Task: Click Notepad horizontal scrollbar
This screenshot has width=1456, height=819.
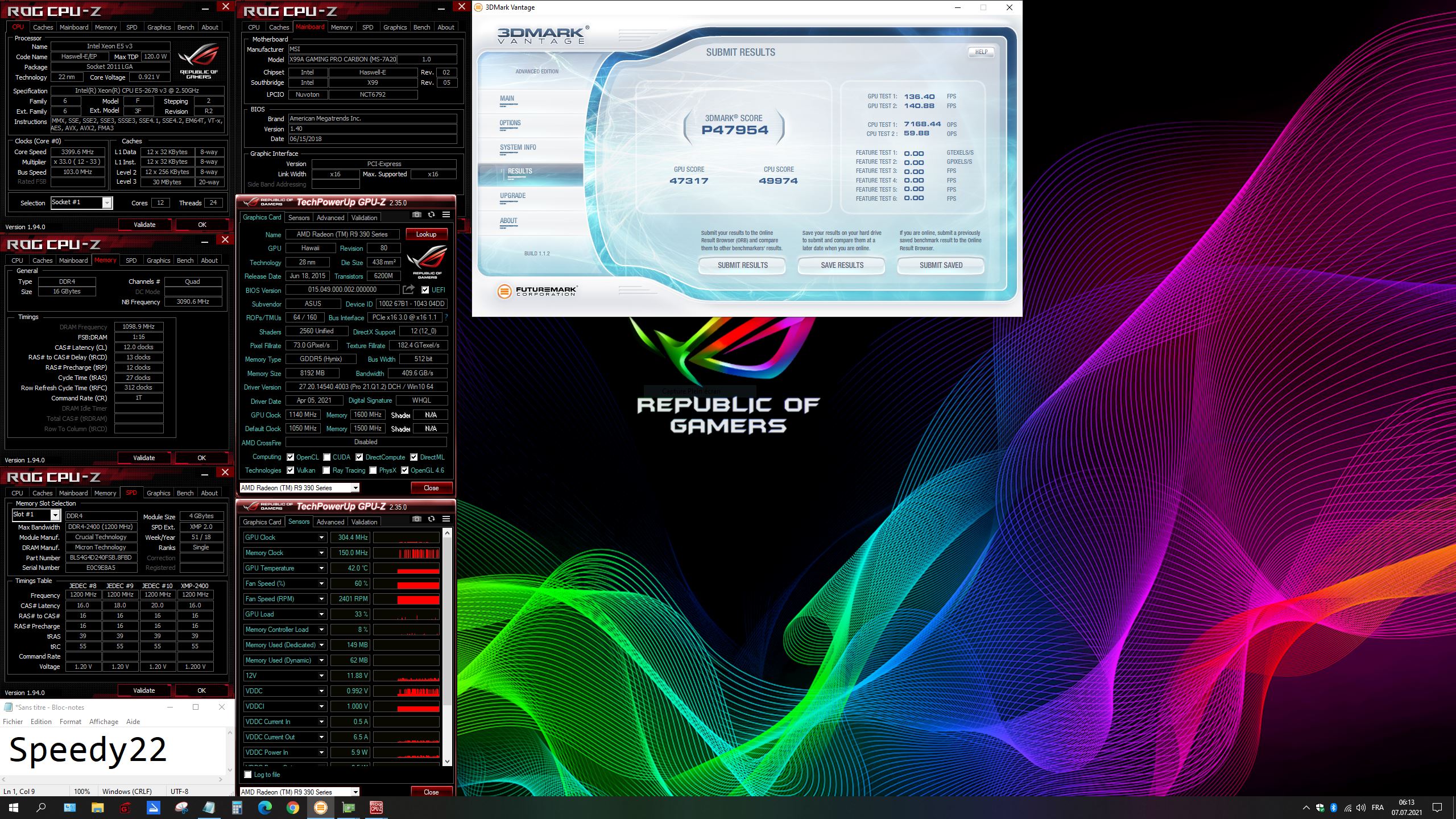Action: (111, 779)
